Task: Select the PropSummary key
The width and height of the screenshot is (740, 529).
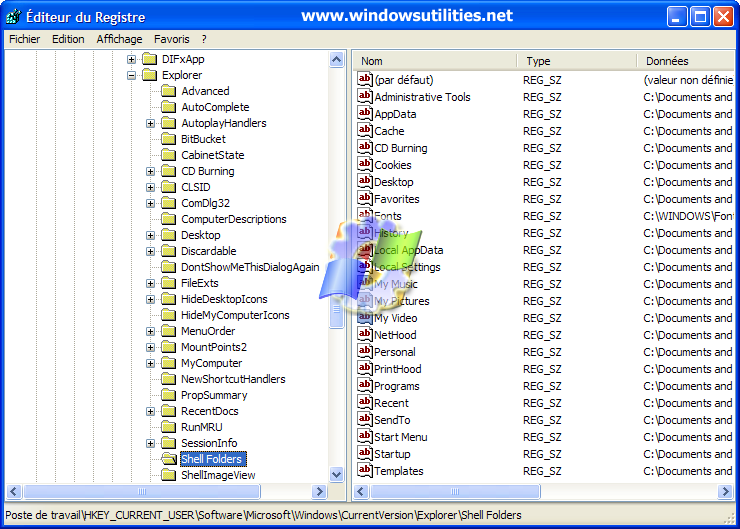Action: [214, 395]
